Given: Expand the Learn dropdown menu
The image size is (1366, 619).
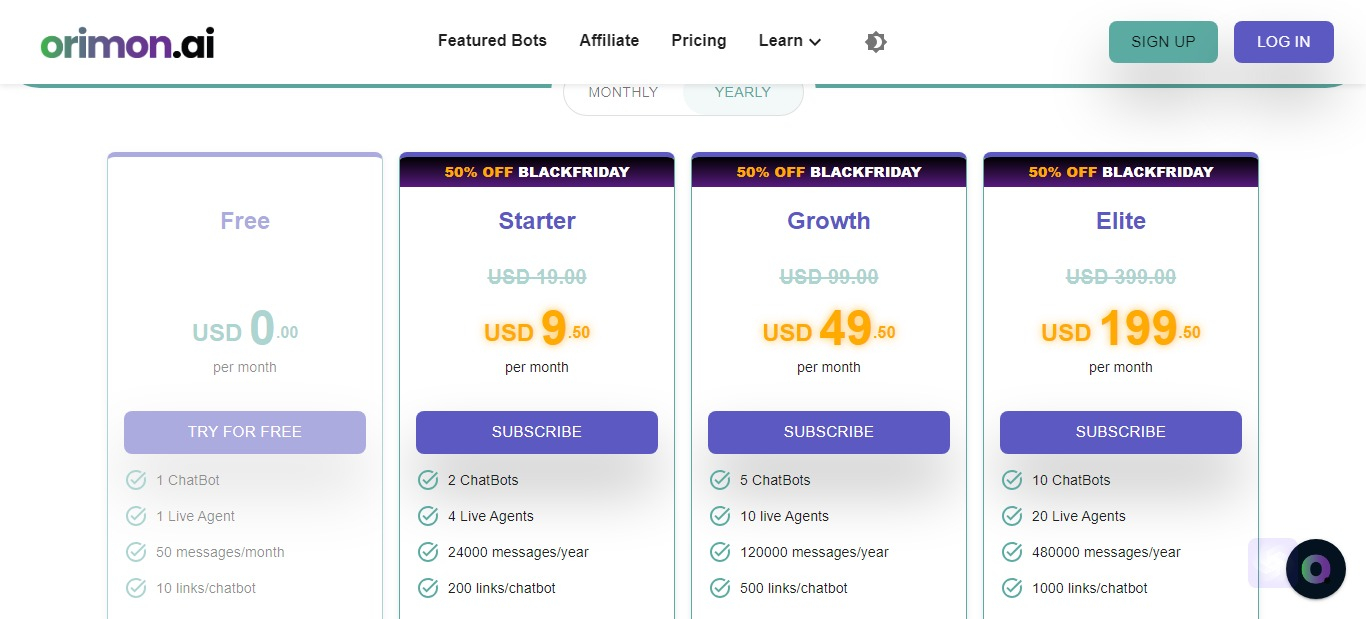Looking at the screenshot, I should 790,41.
